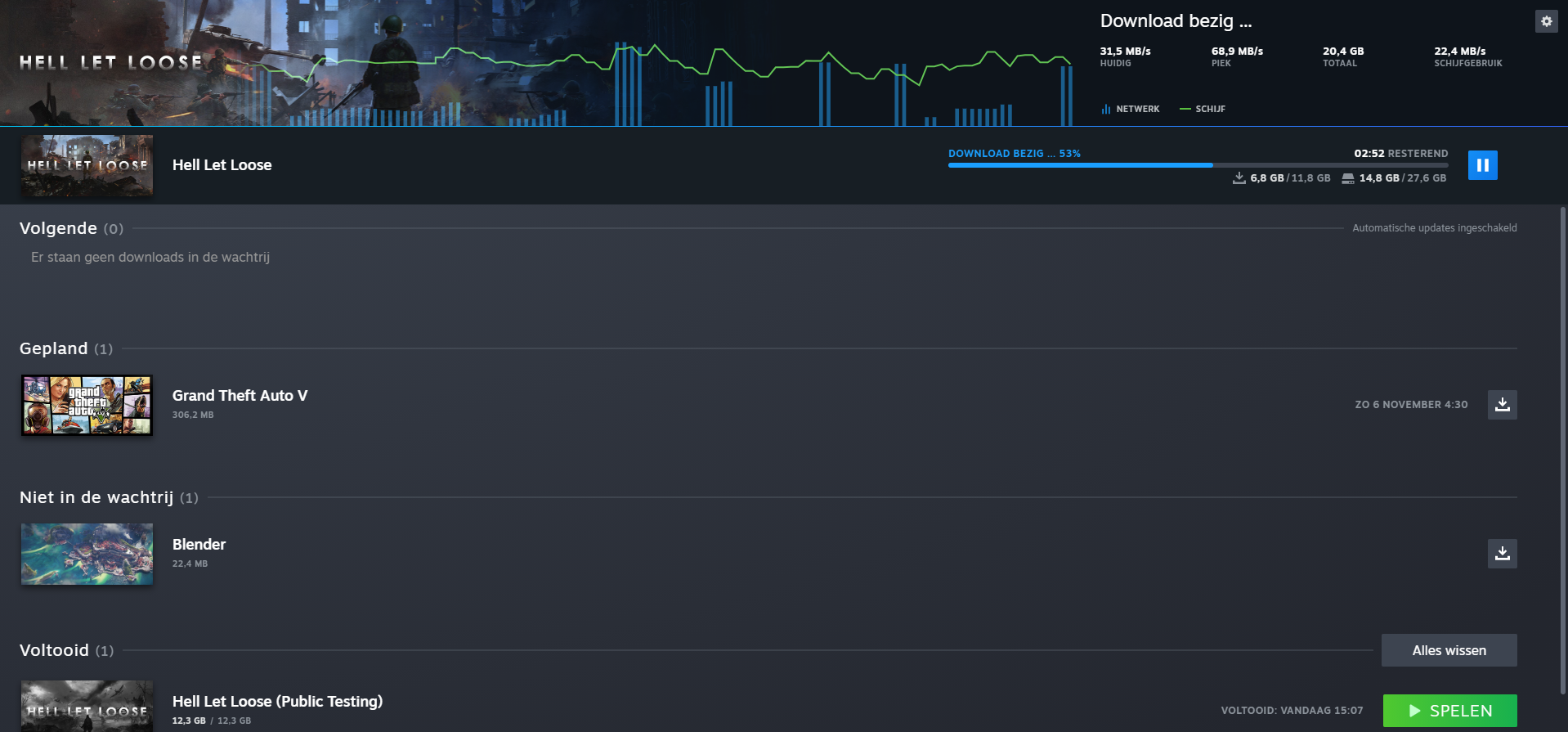The height and width of the screenshot is (732, 1568).
Task: Start Grand Theft Auto V download now
Action: [x=1502, y=405]
